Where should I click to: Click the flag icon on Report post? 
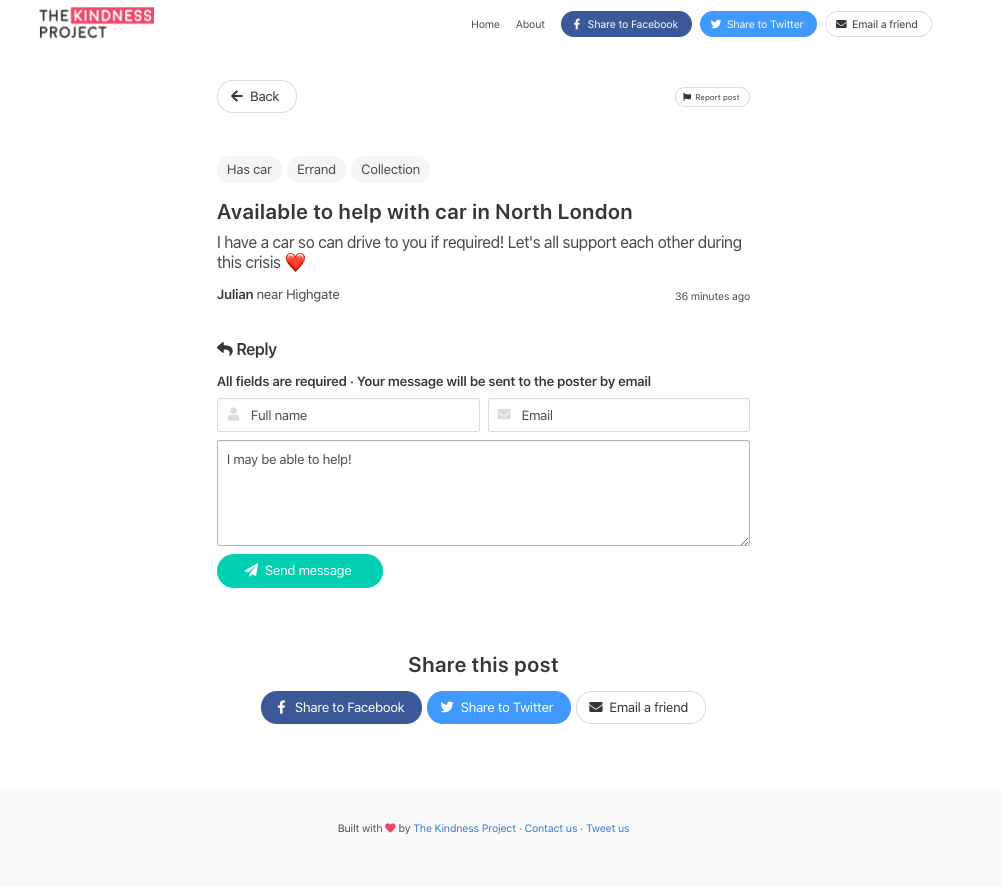coord(687,97)
